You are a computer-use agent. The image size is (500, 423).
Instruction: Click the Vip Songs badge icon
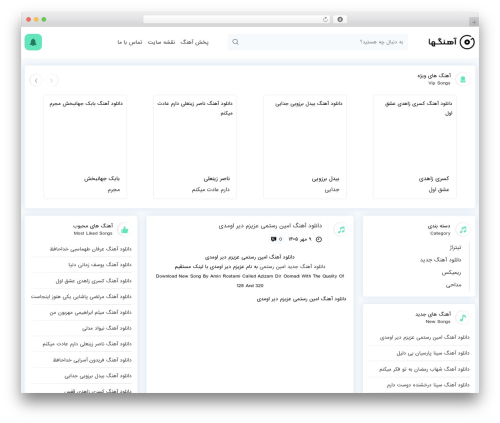pyautogui.click(x=463, y=79)
